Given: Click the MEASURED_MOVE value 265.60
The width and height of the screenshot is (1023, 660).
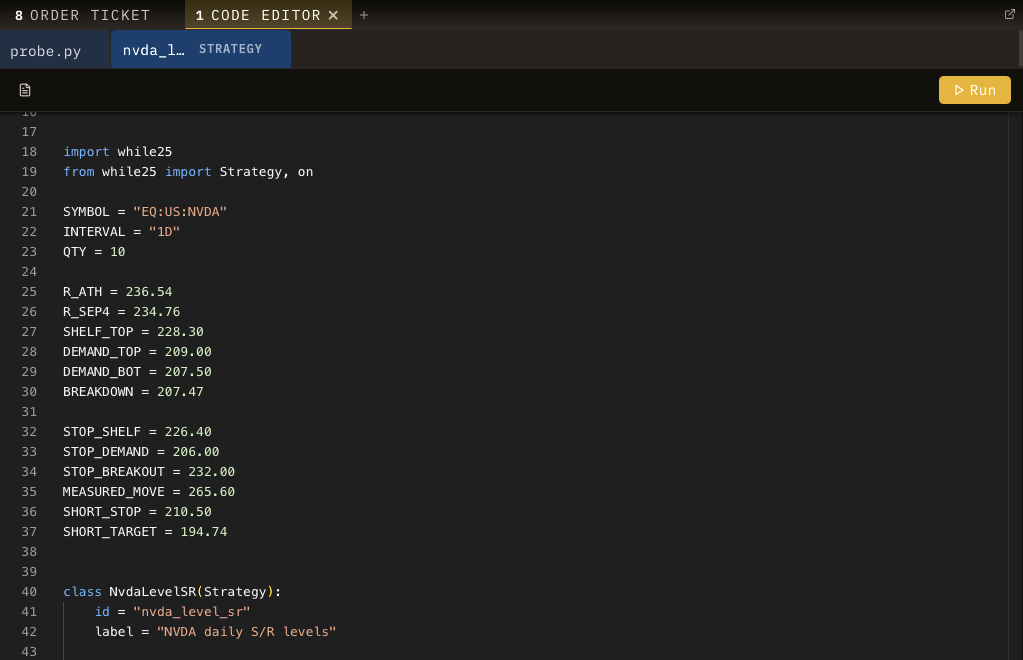Looking at the screenshot, I should pos(211,492).
